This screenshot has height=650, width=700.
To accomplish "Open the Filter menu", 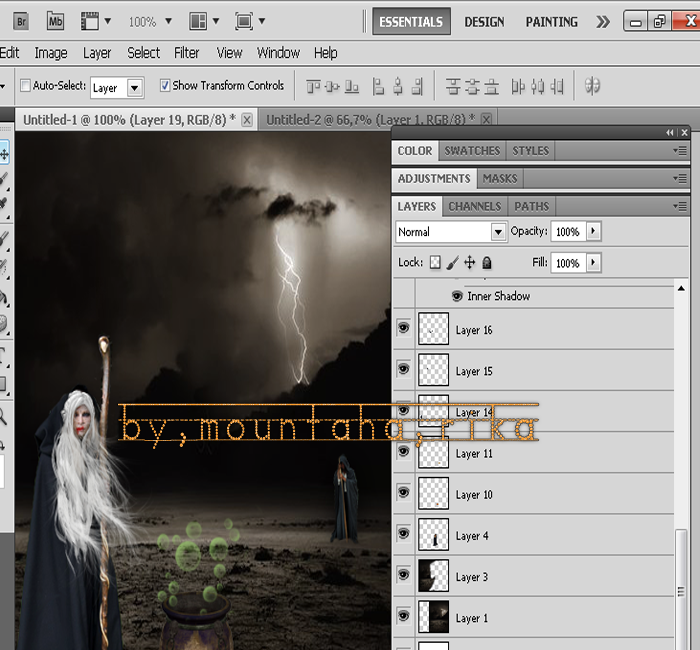I will (187, 53).
